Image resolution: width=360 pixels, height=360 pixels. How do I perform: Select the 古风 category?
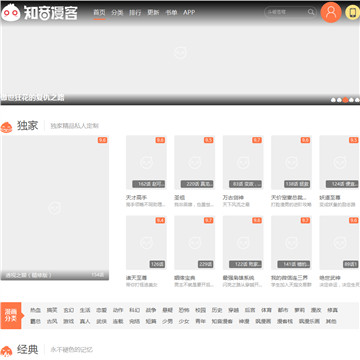point(52,321)
